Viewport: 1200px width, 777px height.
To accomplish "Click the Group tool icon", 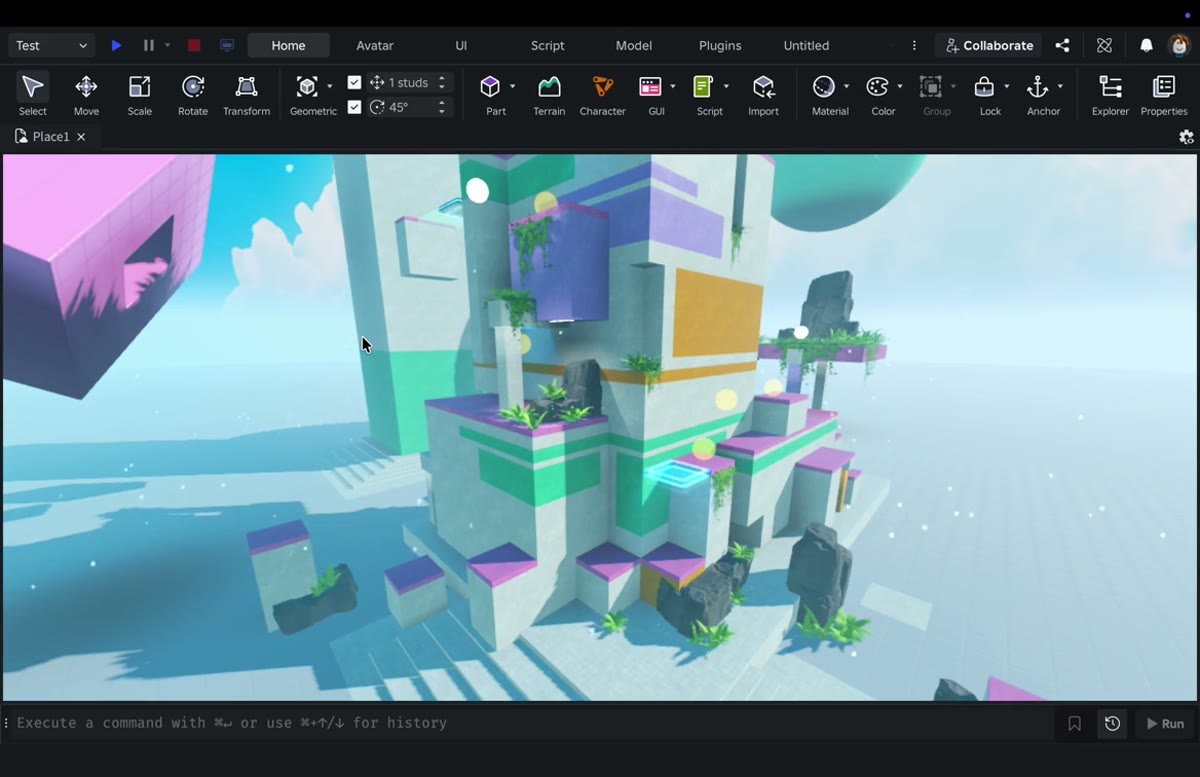I will pos(931,87).
